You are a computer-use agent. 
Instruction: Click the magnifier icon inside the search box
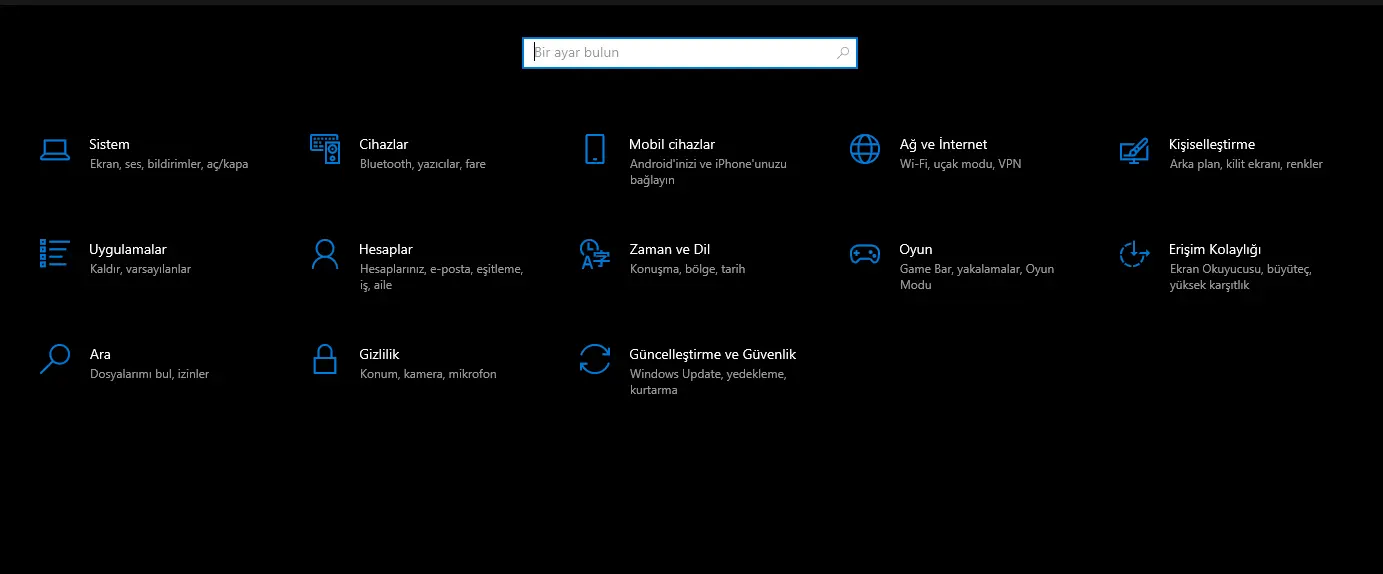(x=843, y=53)
